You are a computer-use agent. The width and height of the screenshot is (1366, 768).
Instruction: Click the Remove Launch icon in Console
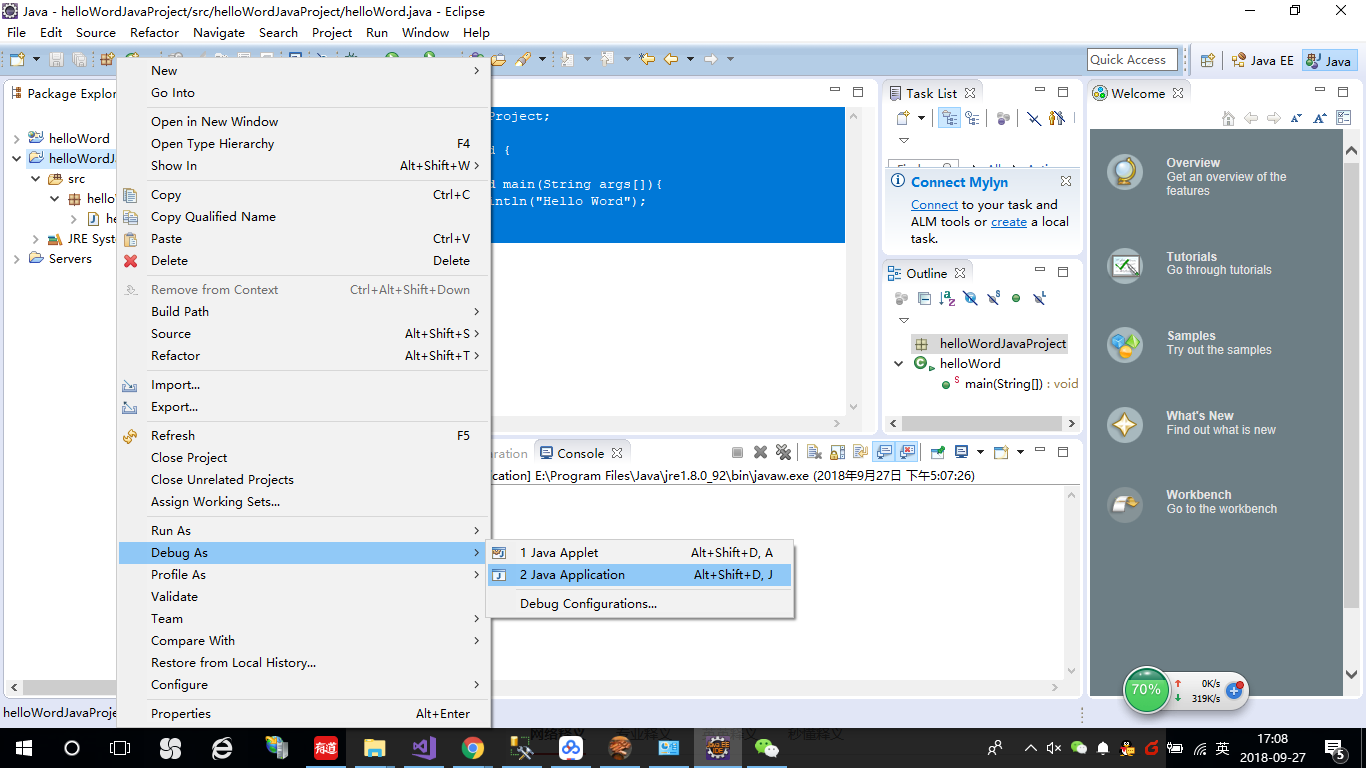(760, 452)
